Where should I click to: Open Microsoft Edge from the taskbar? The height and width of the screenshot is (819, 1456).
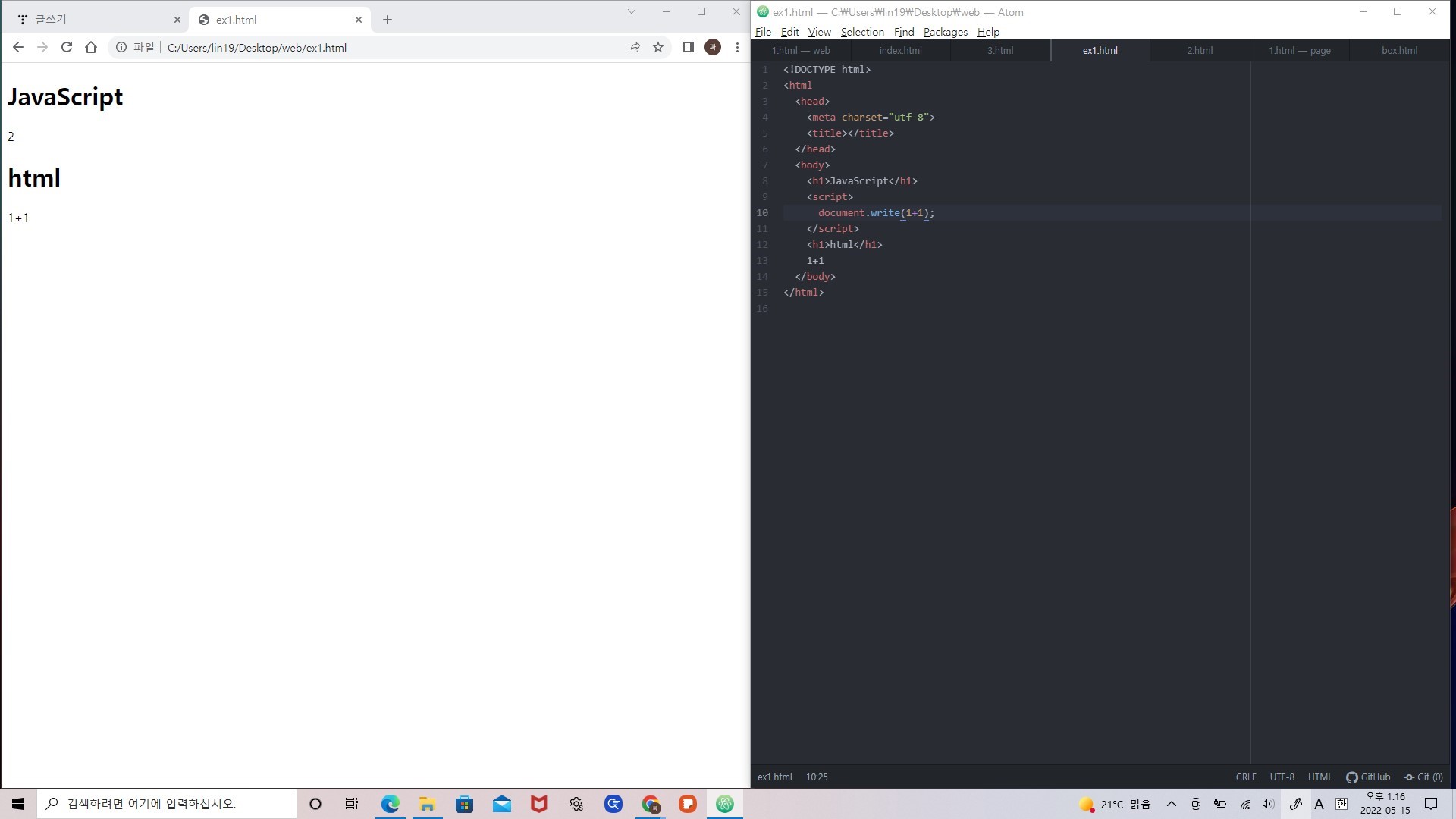click(x=390, y=804)
